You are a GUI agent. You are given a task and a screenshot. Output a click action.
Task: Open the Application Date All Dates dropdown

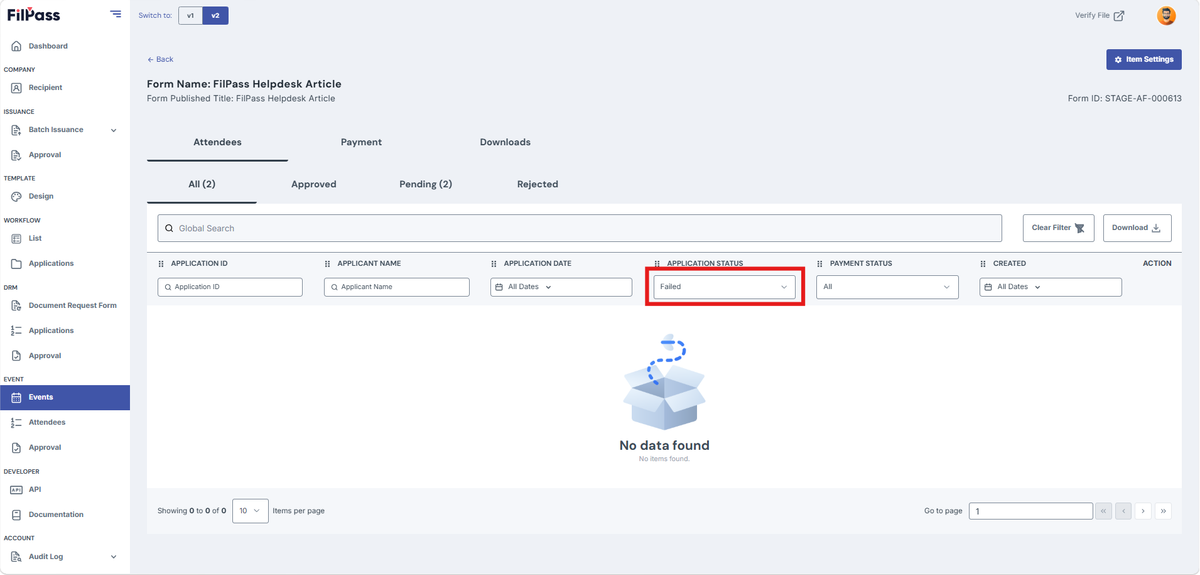[x=561, y=287]
